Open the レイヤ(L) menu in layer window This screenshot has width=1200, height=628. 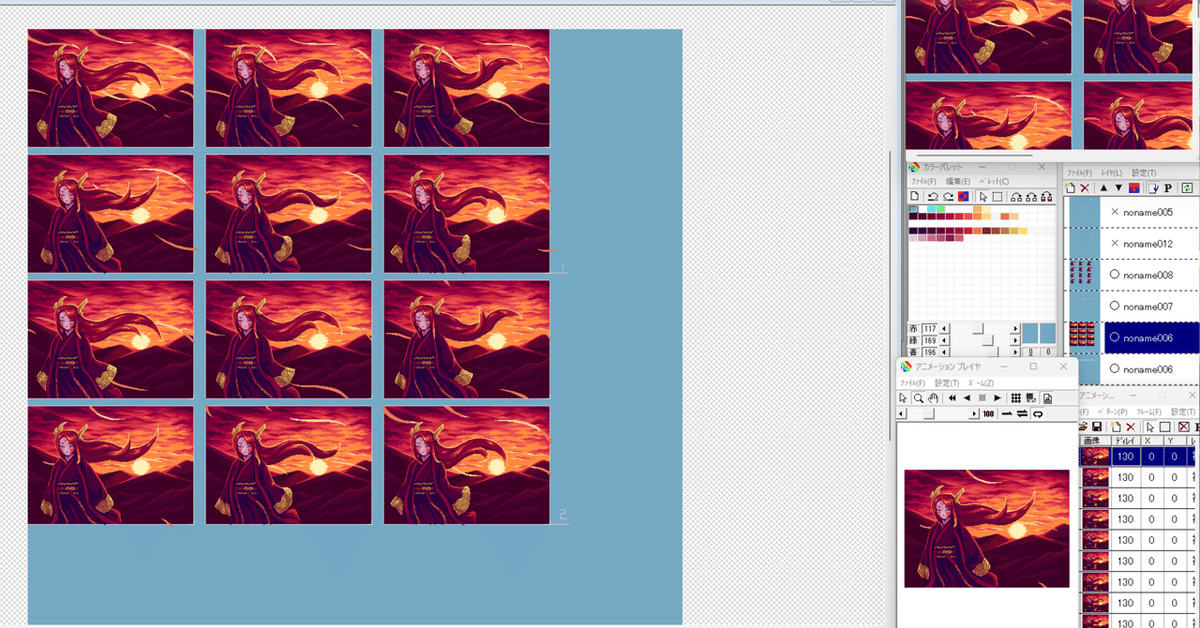(1111, 173)
